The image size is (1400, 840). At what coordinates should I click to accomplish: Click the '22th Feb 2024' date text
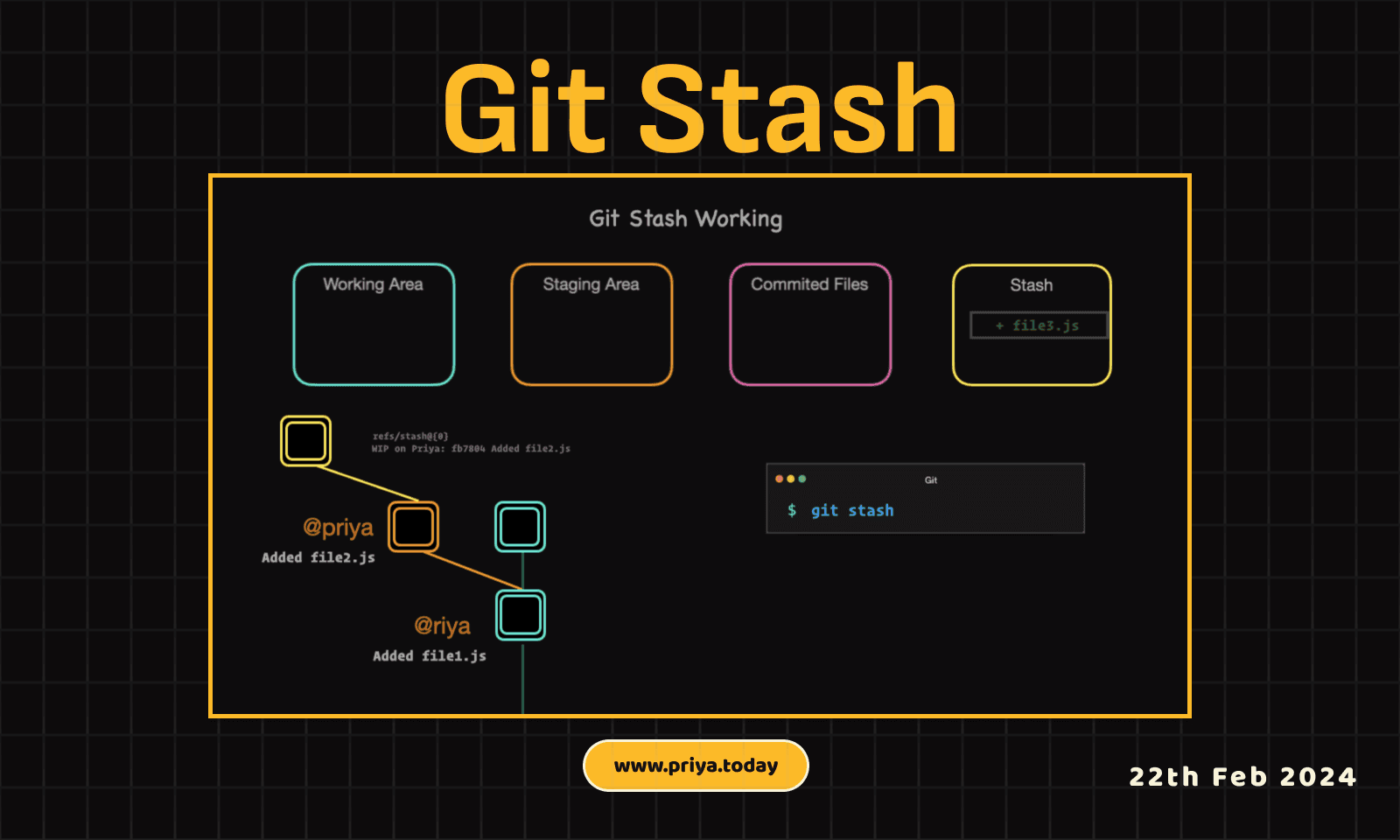click(x=1242, y=777)
